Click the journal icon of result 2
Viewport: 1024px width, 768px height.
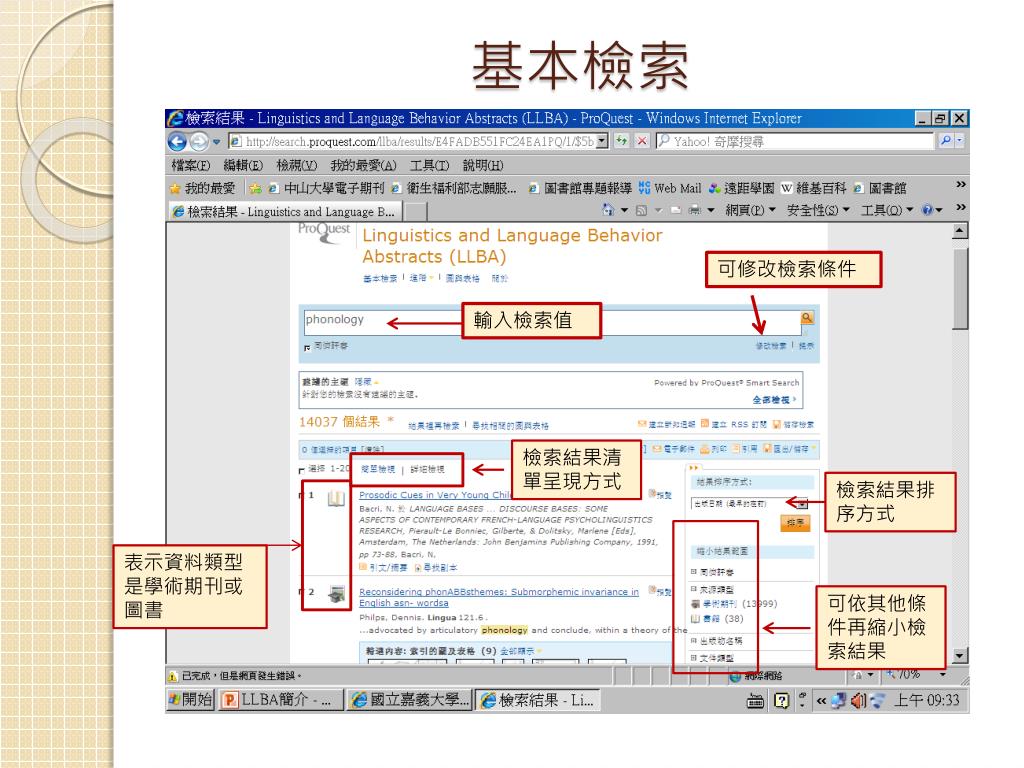(x=336, y=594)
